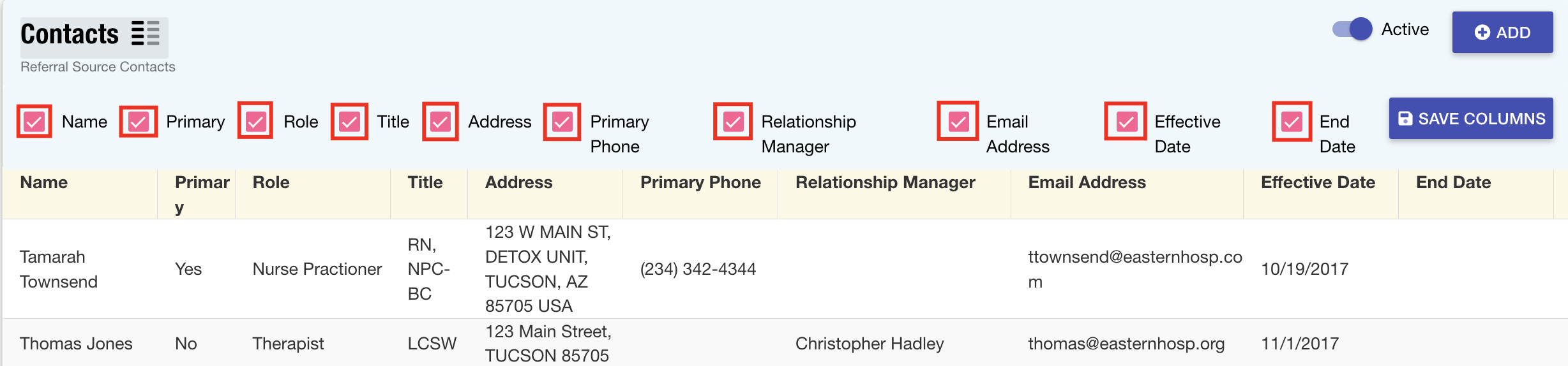Uncheck the Relationship Manager column checkbox
This screenshot has width=1568, height=366.
[x=733, y=121]
